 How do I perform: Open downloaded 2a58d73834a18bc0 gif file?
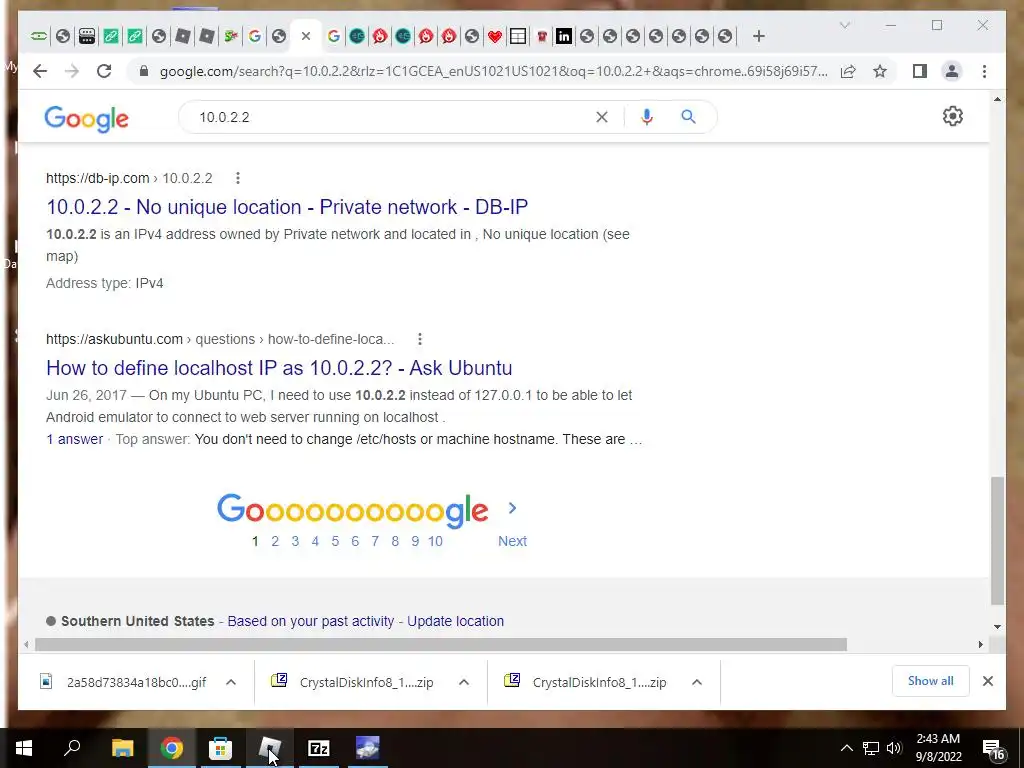(x=123, y=682)
